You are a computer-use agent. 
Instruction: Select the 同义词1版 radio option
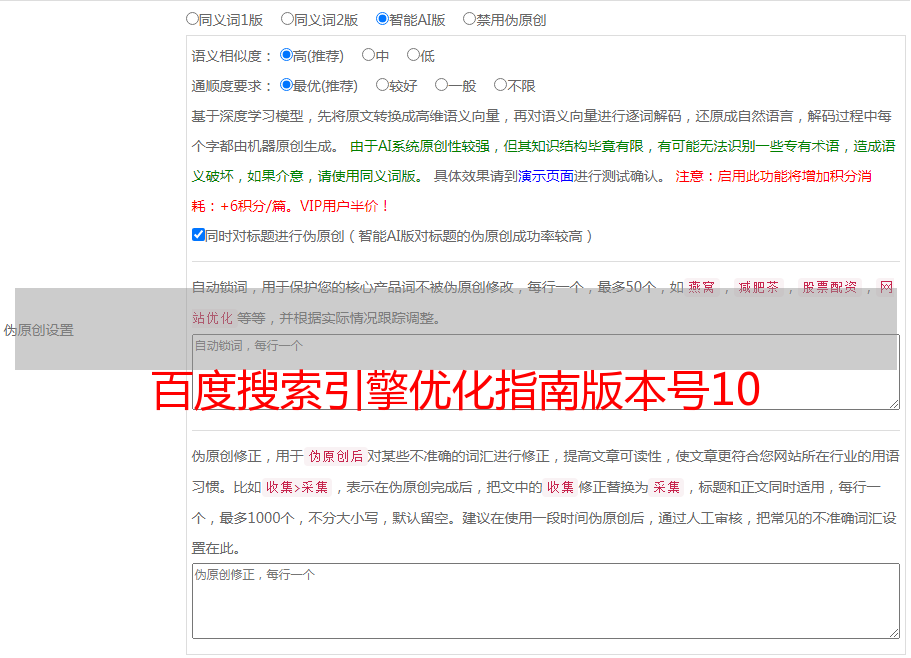pyautogui.click(x=192, y=19)
